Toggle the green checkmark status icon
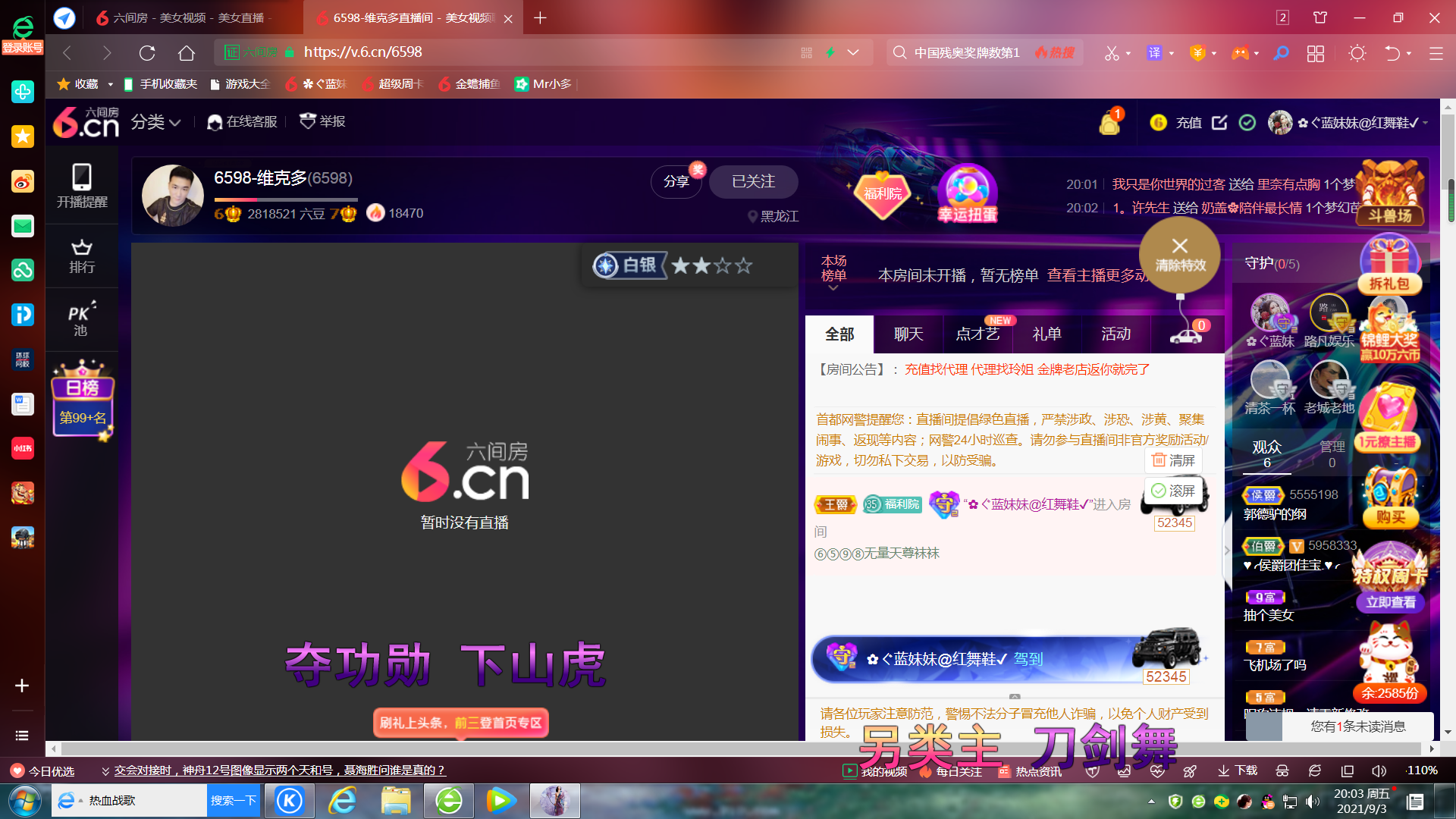Screen dimensions: 1456x819 1247,122
